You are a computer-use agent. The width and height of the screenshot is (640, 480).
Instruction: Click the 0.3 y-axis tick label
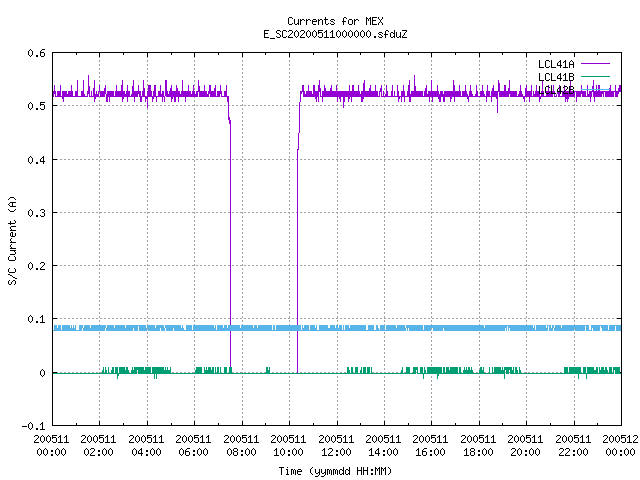click(36, 213)
